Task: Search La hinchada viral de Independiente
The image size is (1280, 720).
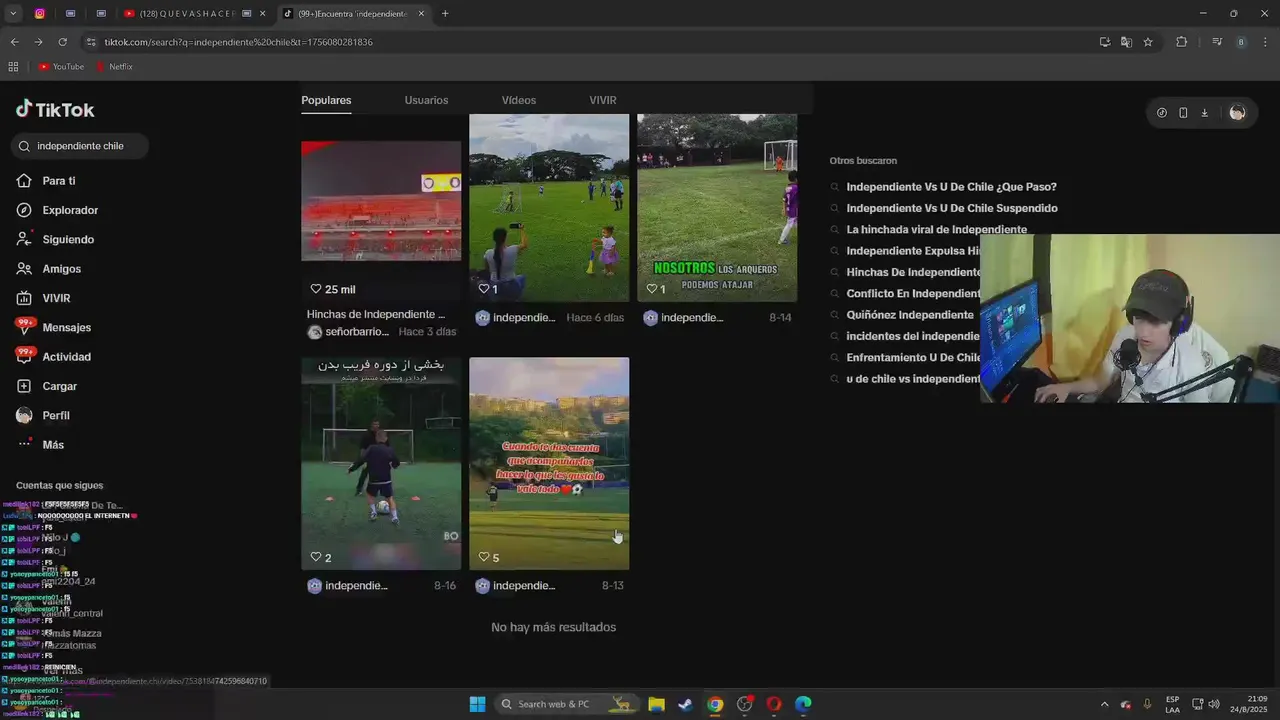Action: point(937,229)
